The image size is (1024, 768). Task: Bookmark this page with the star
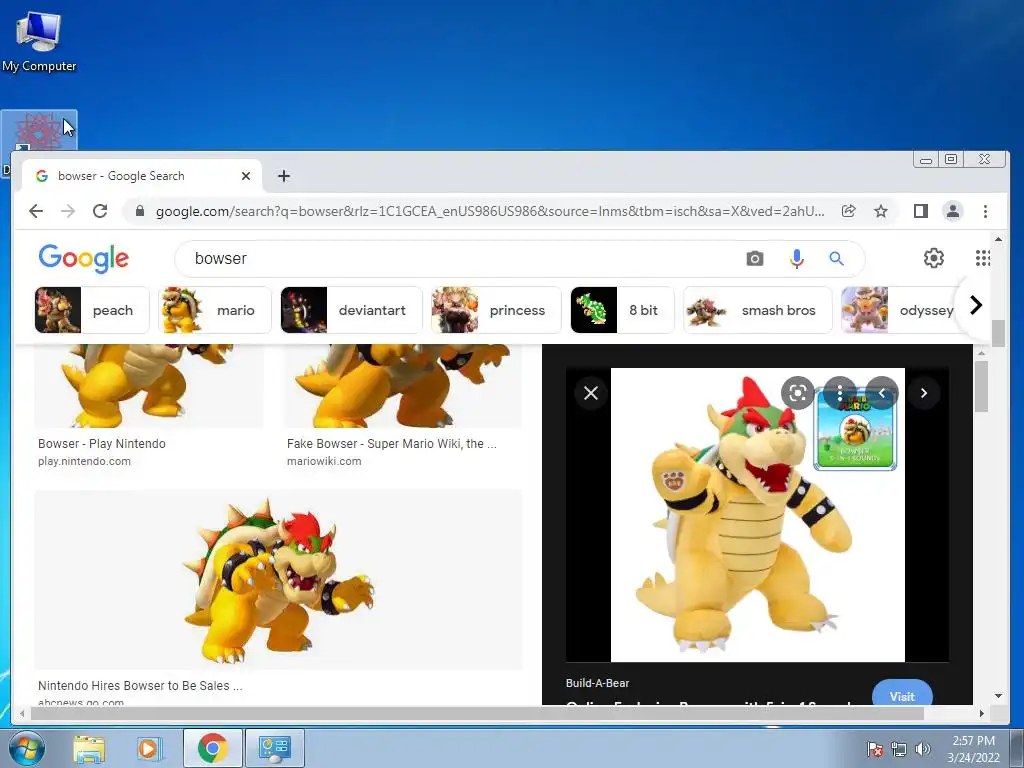click(x=881, y=211)
